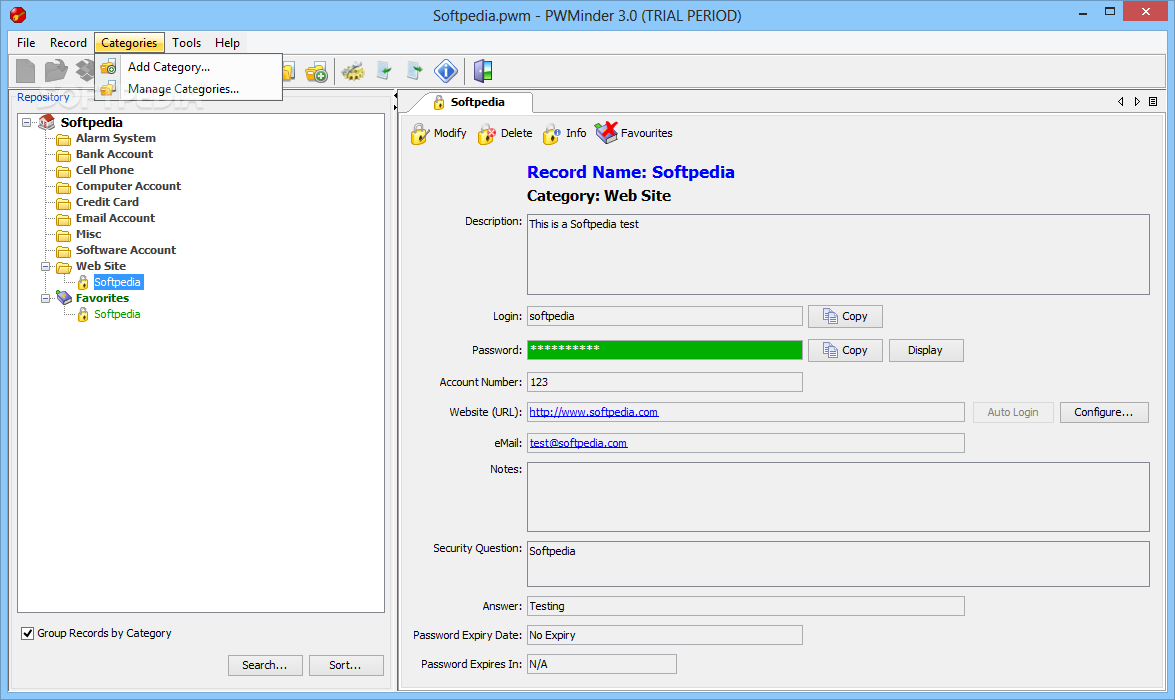Copy the Login value
Image resolution: width=1175 pixels, height=700 pixels.
(x=845, y=316)
